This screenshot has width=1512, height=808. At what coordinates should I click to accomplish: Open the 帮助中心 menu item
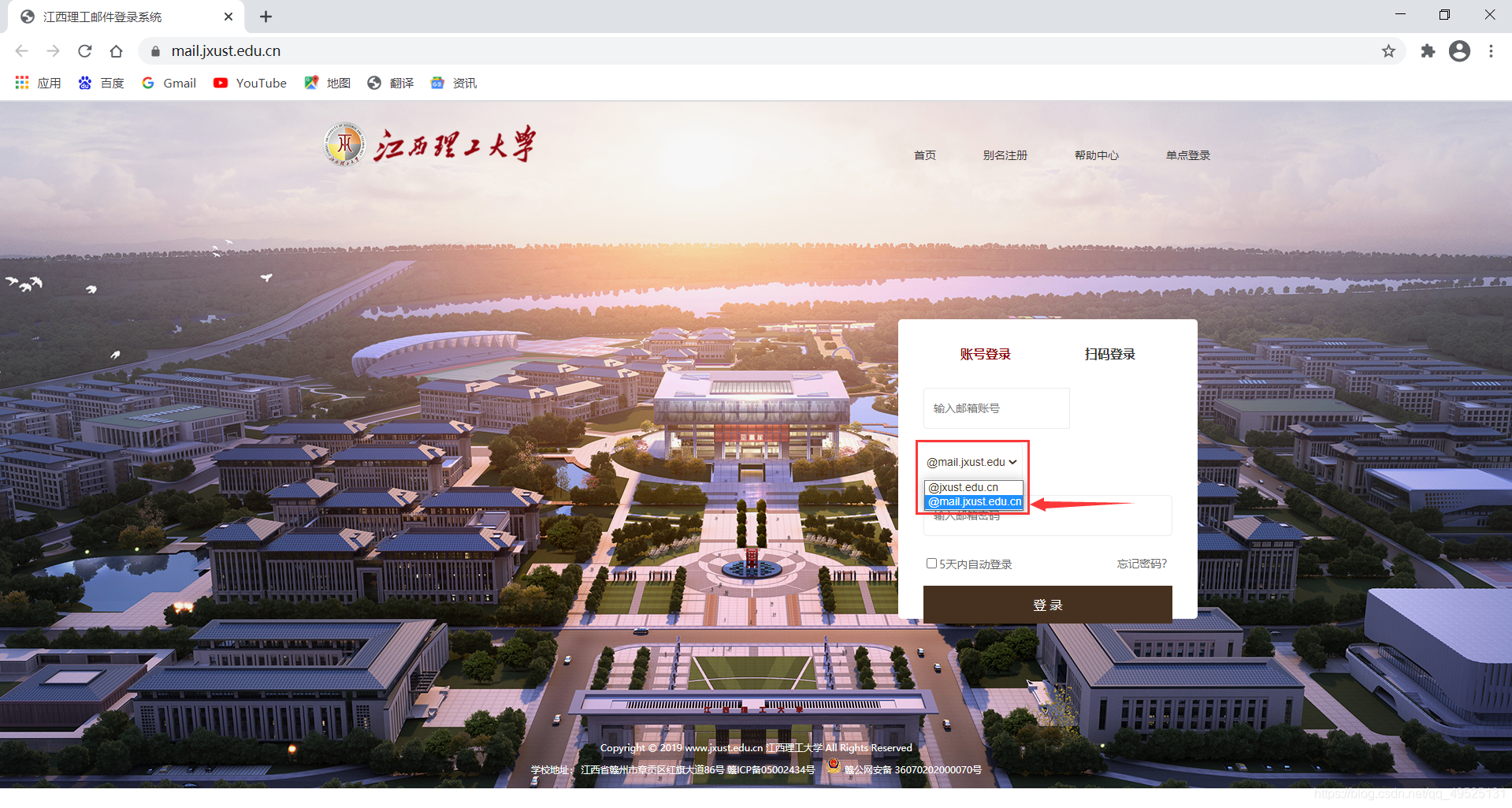pos(1096,155)
